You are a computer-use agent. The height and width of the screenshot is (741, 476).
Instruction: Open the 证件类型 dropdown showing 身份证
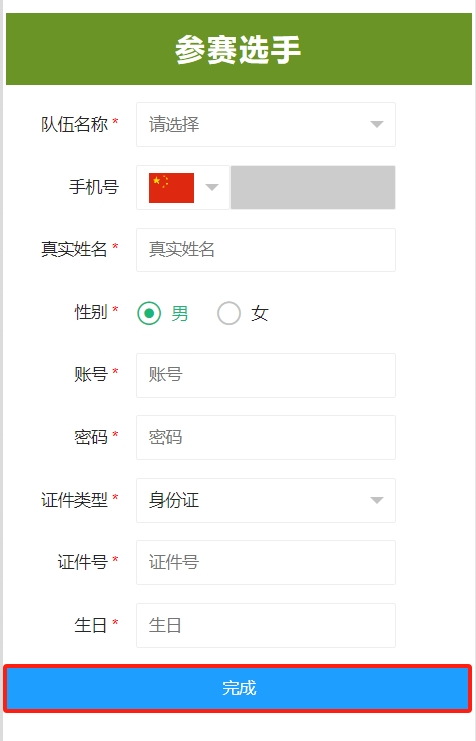point(266,500)
